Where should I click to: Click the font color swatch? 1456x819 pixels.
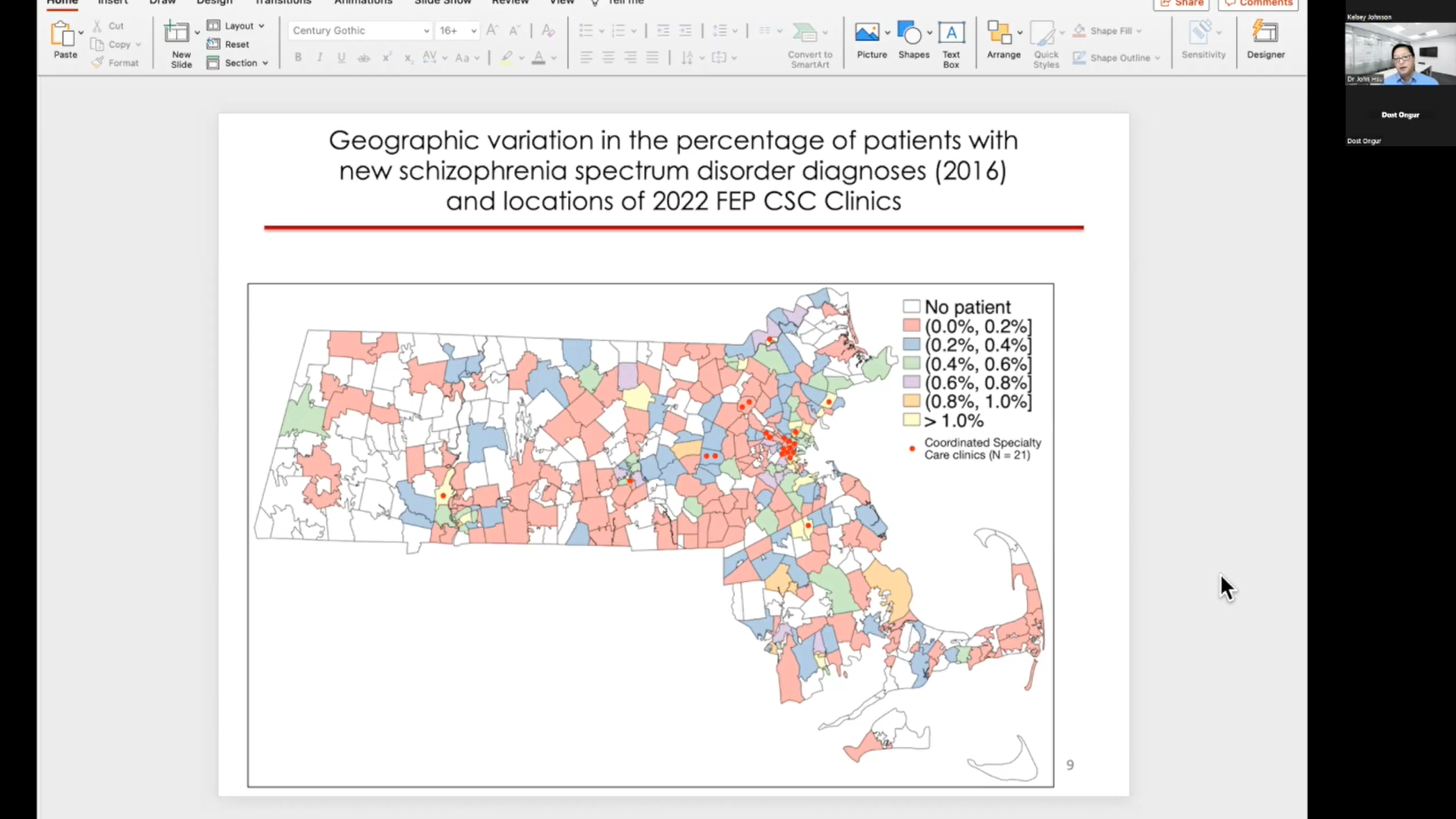coord(538,58)
